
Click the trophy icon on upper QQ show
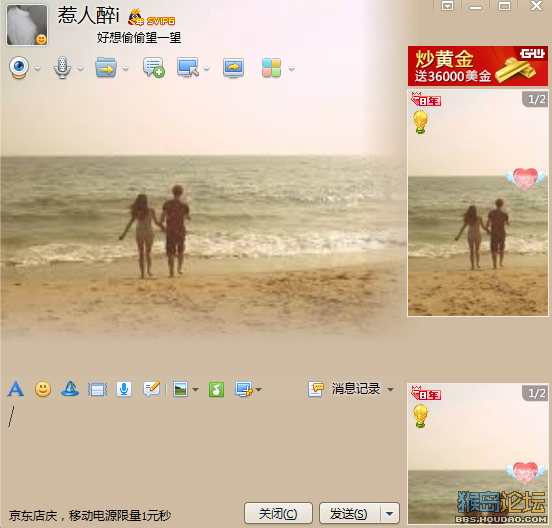click(x=420, y=122)
